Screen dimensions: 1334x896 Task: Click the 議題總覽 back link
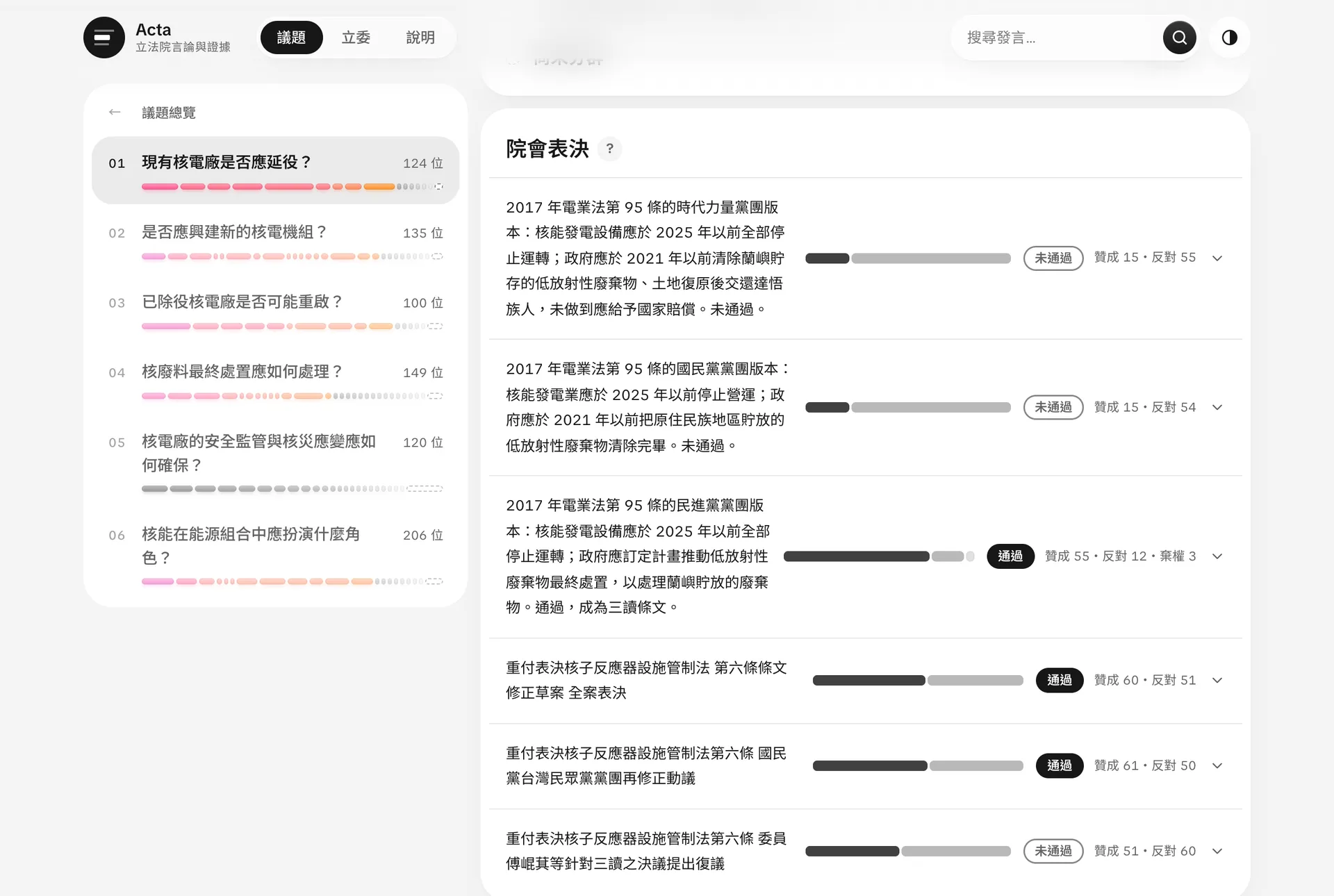point(169,113)
